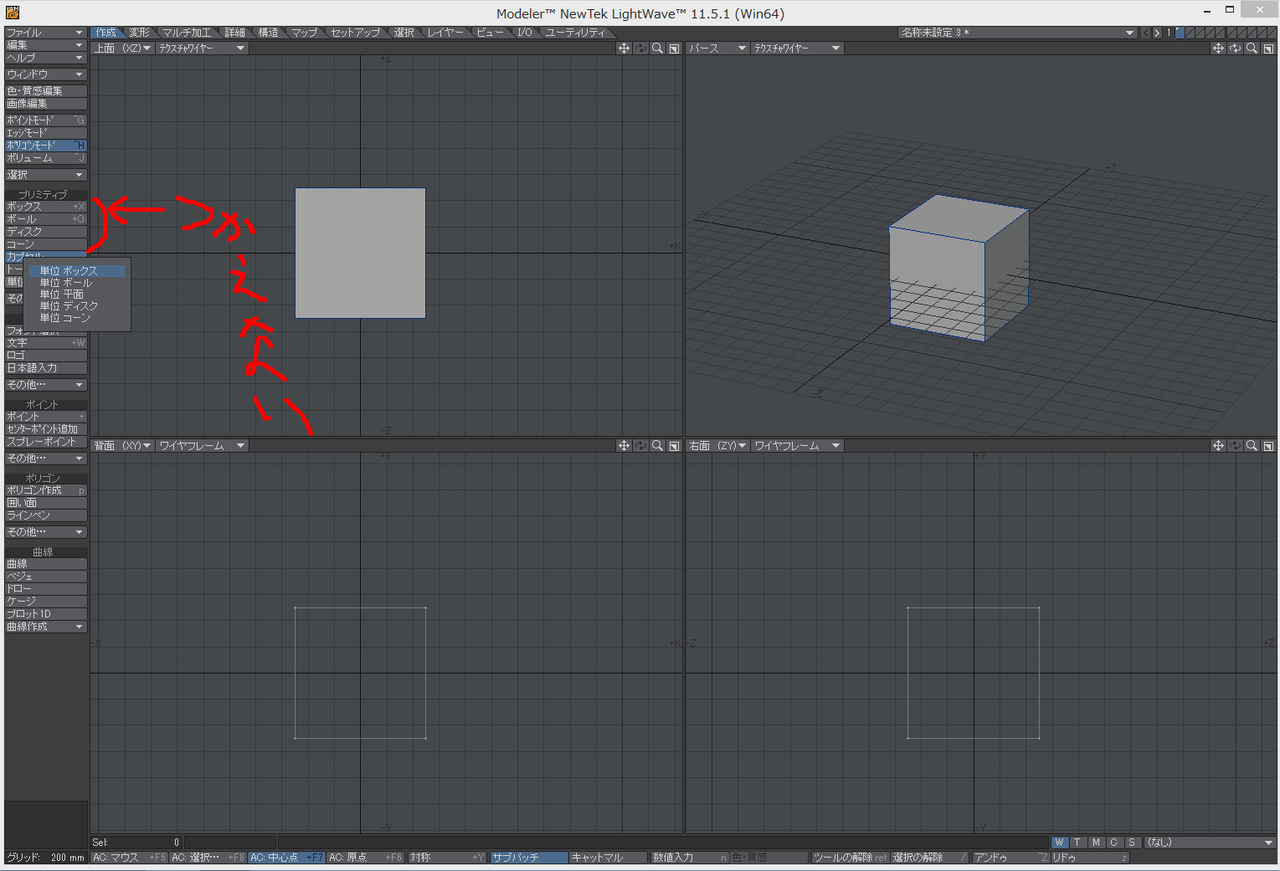Switch to the 変形 tab
1280x871 pixels.
tap(140, 33)
